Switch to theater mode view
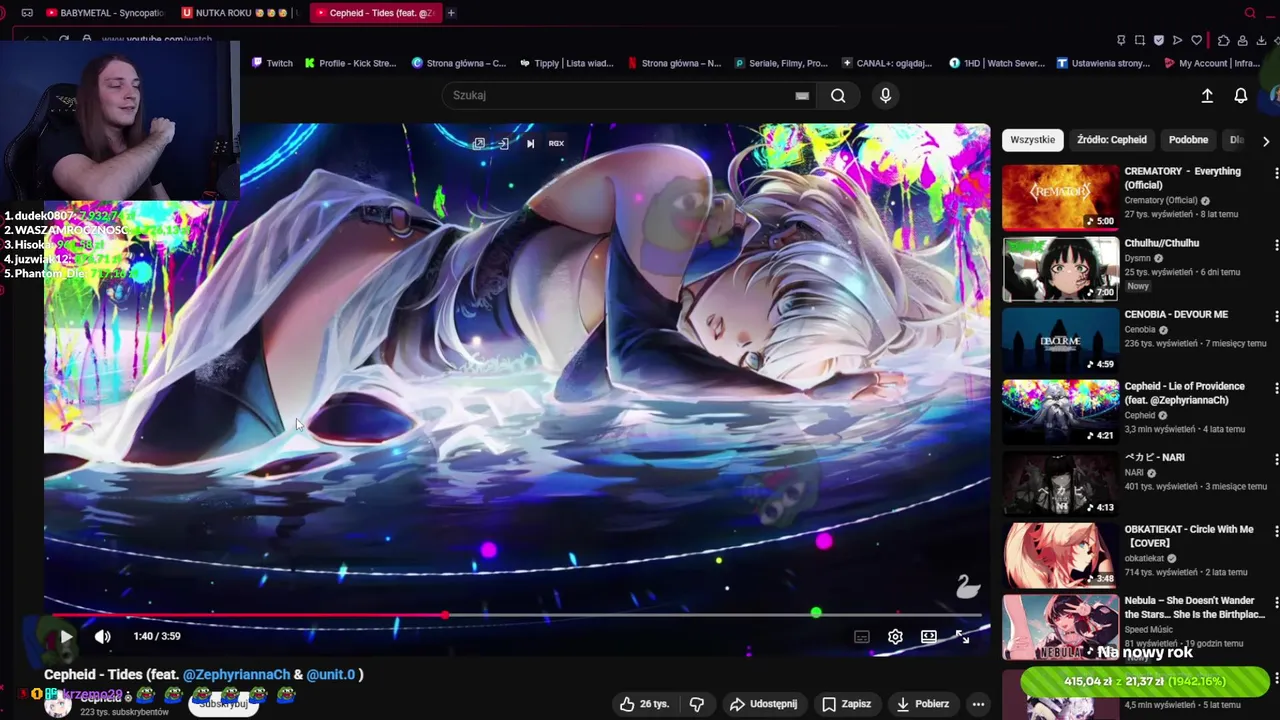1280x720 pixels. (x=929, y=636)
